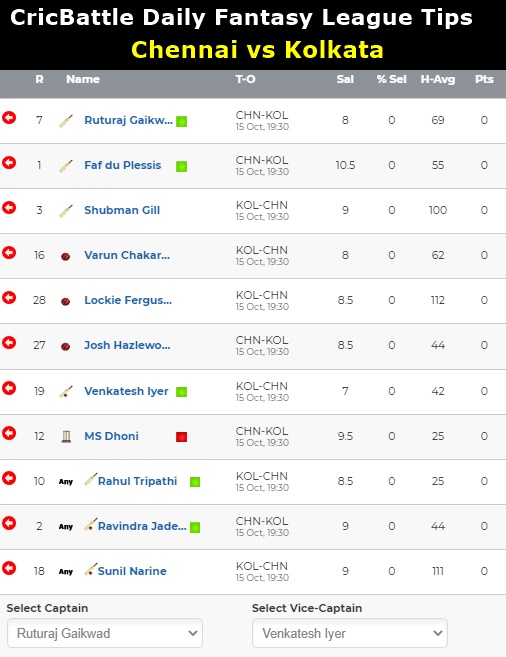Viewport: 506px width, 657px height.
Task: Click red status square next to MS Dhoni
Action: click(x=181, y=437)
